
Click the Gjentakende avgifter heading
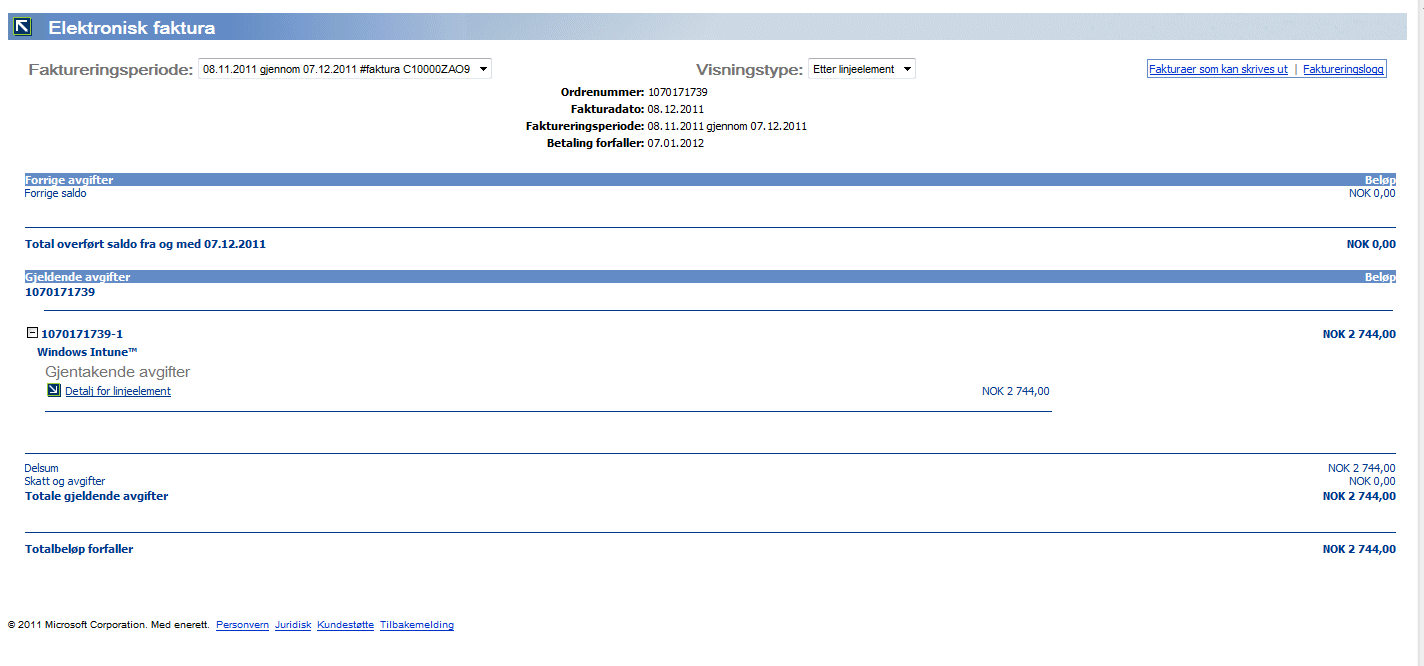(118, 372)
